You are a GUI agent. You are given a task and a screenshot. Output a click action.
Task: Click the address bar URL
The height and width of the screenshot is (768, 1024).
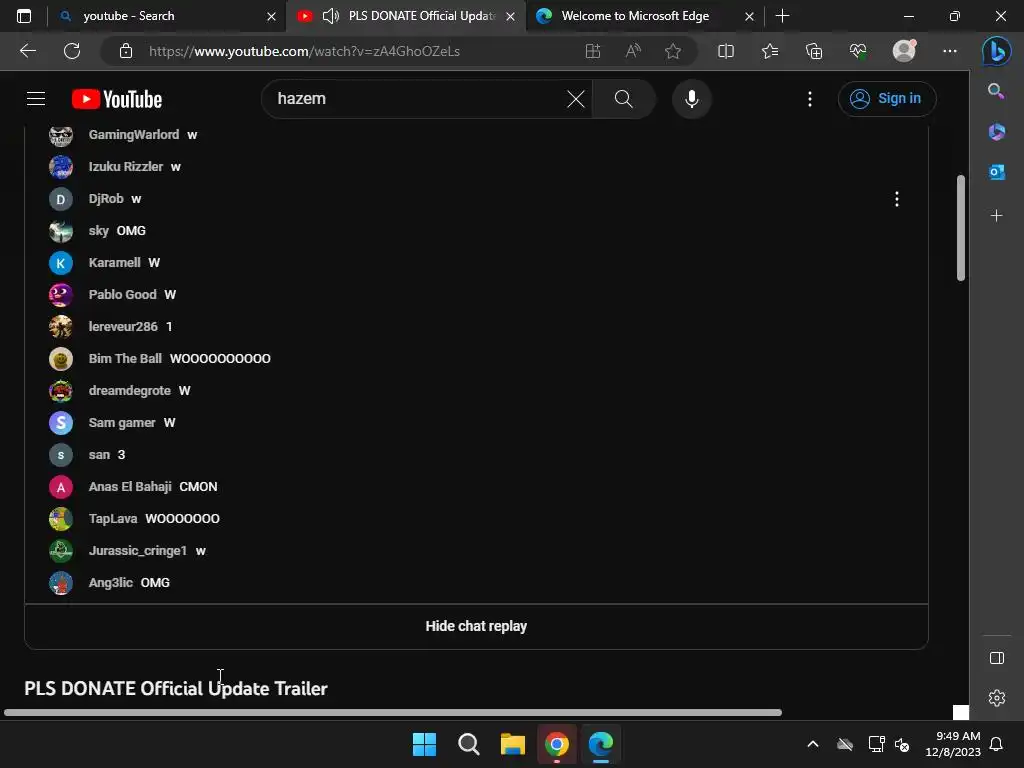click(304, 51)
